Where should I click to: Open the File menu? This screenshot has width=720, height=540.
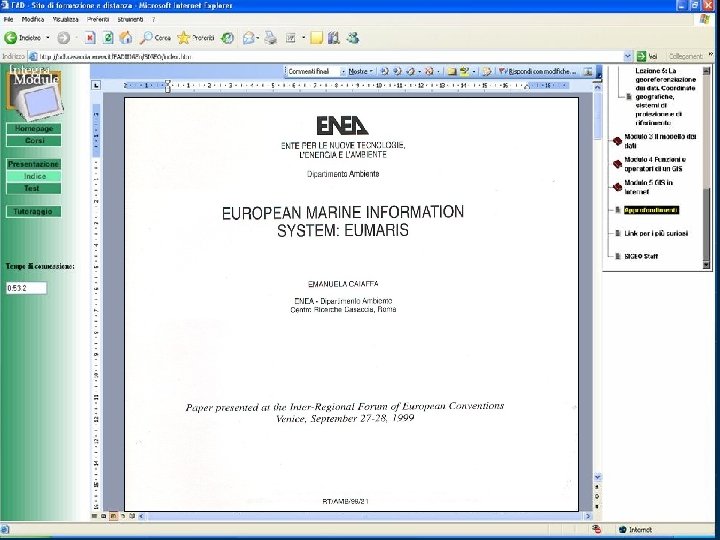tap(8, 19)
